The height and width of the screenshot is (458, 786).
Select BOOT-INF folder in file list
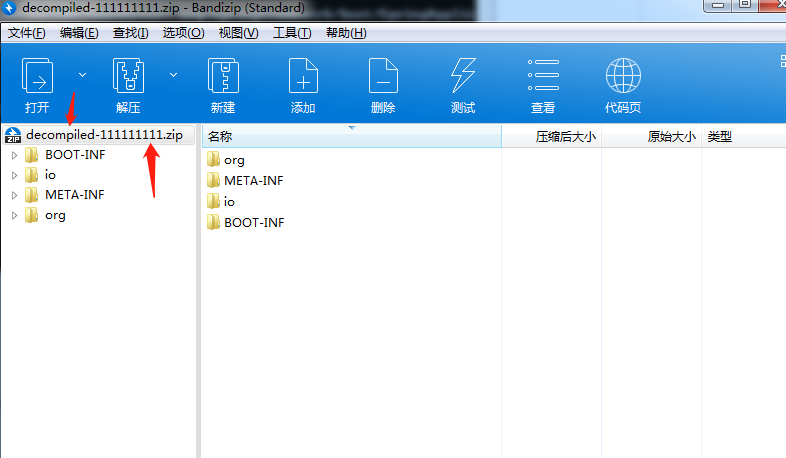(246, 222)
